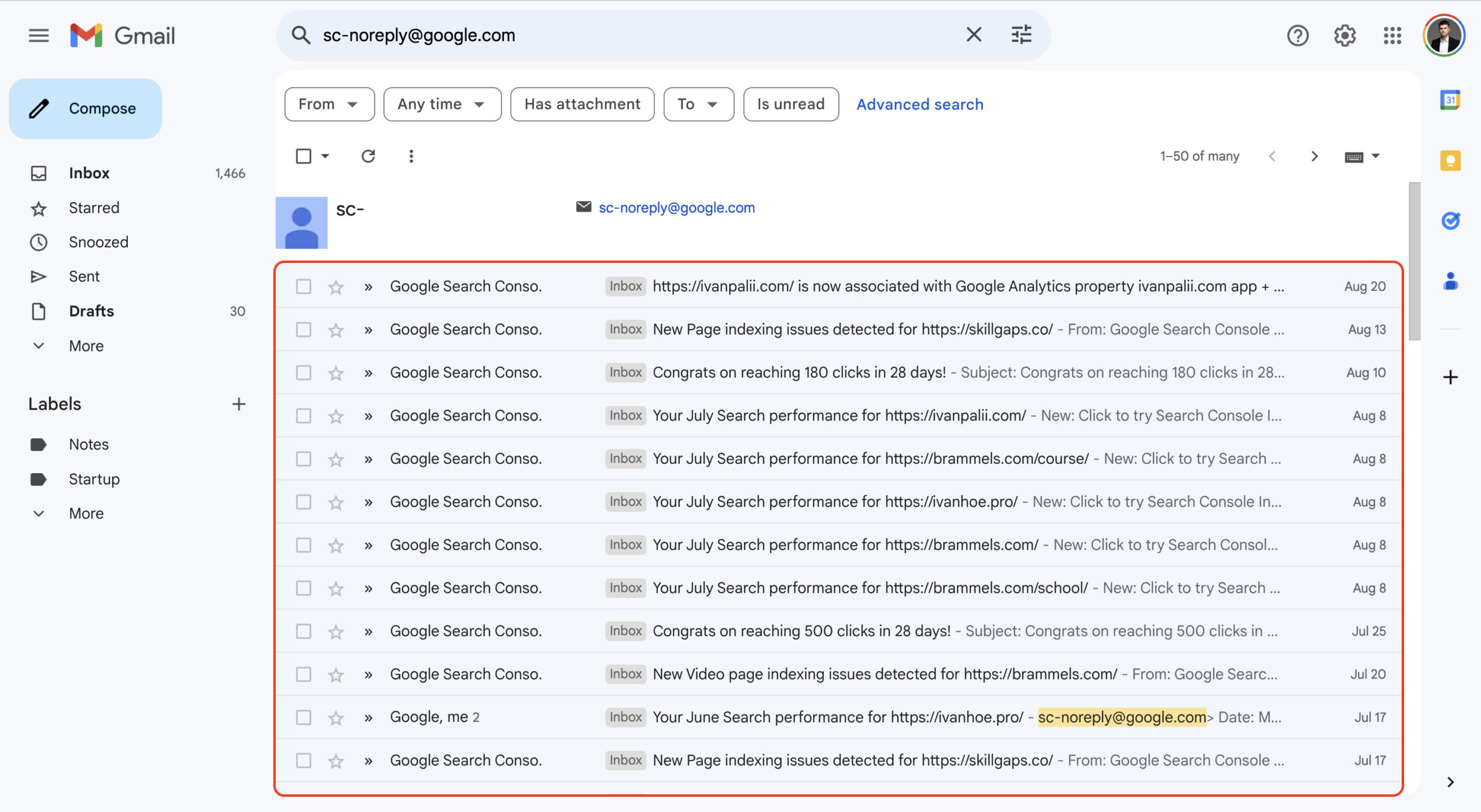Open the Settings gear icon

point(1344,36)
